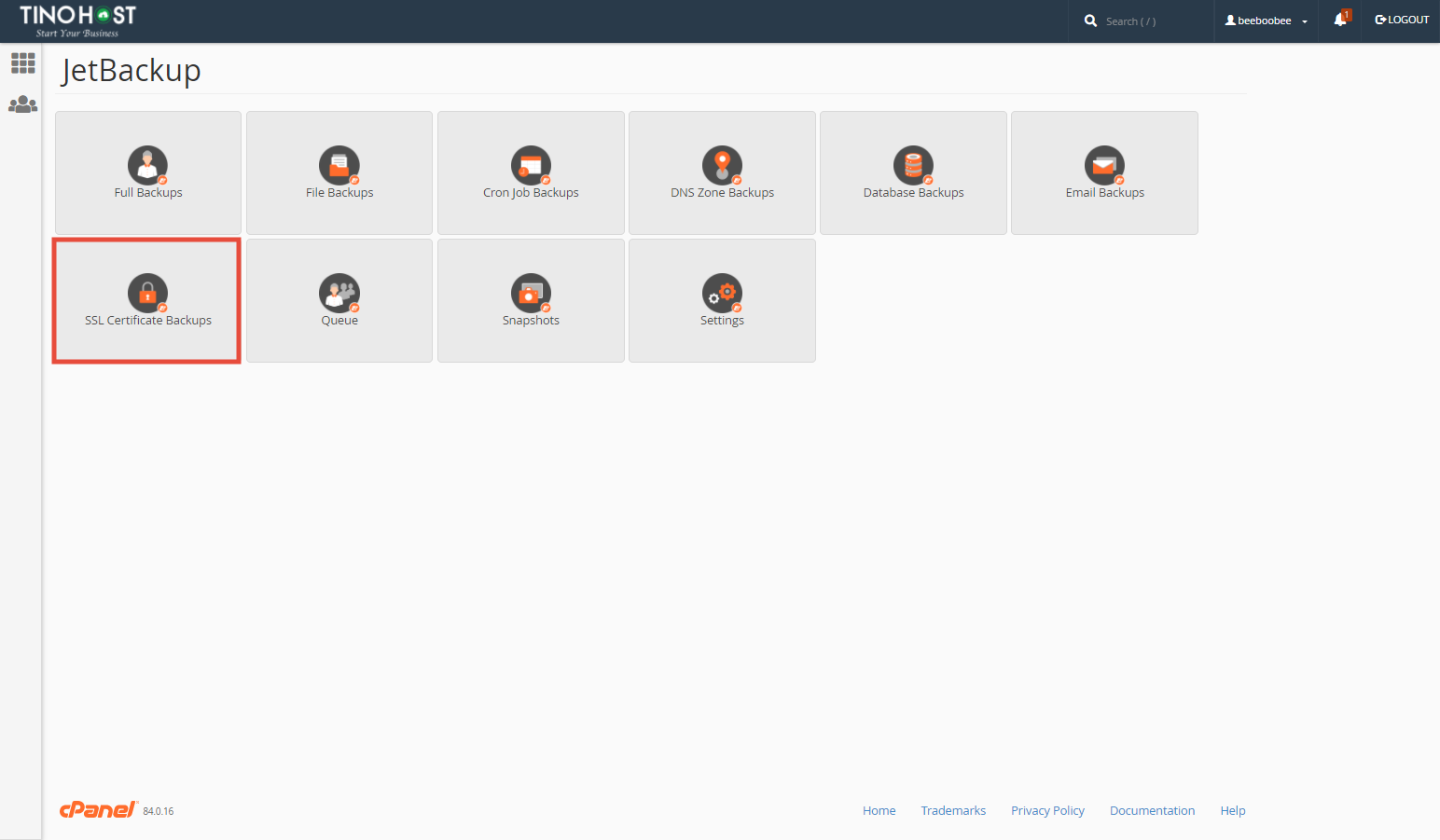1440x840 pixels.
Task: Open the Help footer link
Action: pos(1233,810)
